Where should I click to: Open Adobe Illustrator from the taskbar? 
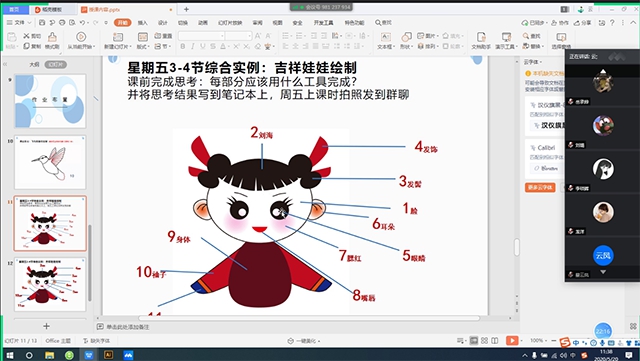[109, 355]
